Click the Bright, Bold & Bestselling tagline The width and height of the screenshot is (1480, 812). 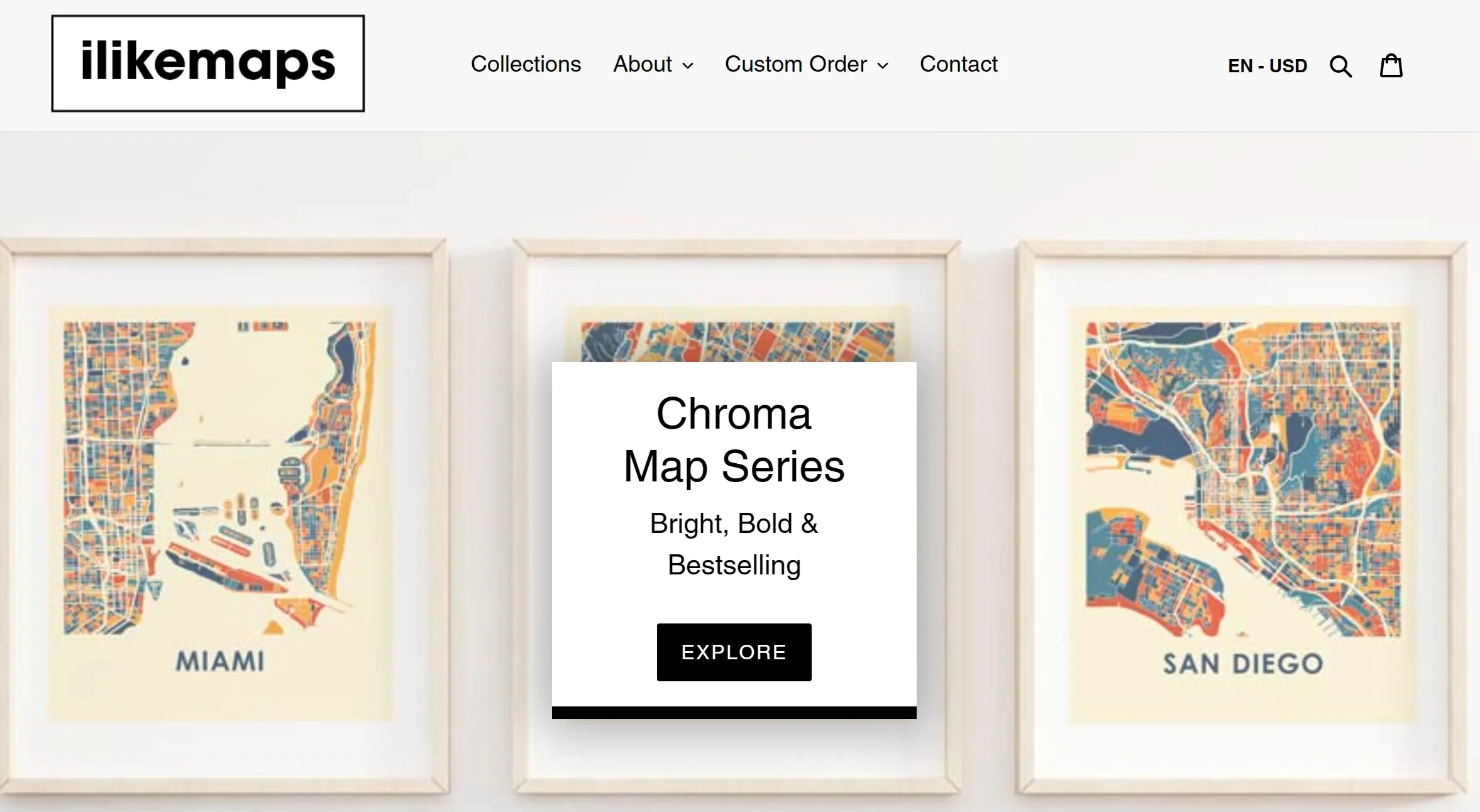(733, 543)
